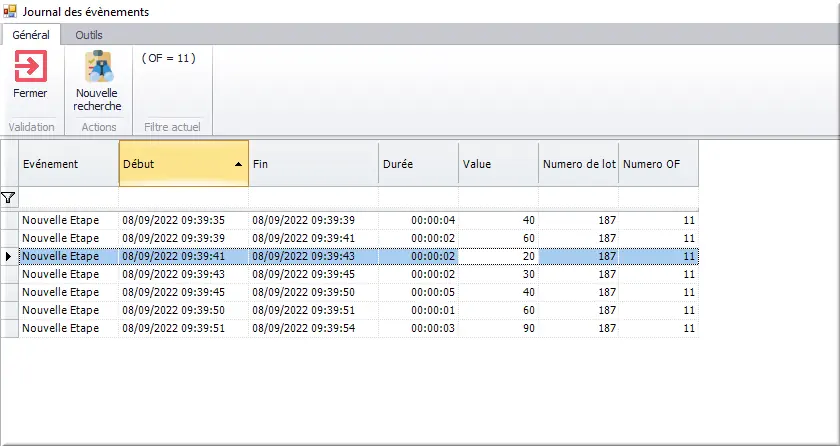Click value 40 in the 09:39:45 row
Image resolution: width=840 pixels, height=446 pixels.
(x=529, y=292)
